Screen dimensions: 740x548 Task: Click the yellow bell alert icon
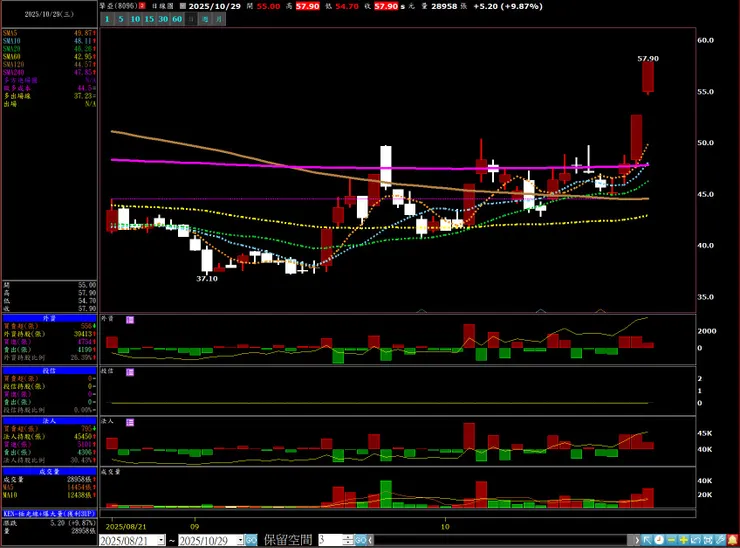click(732, 540)
